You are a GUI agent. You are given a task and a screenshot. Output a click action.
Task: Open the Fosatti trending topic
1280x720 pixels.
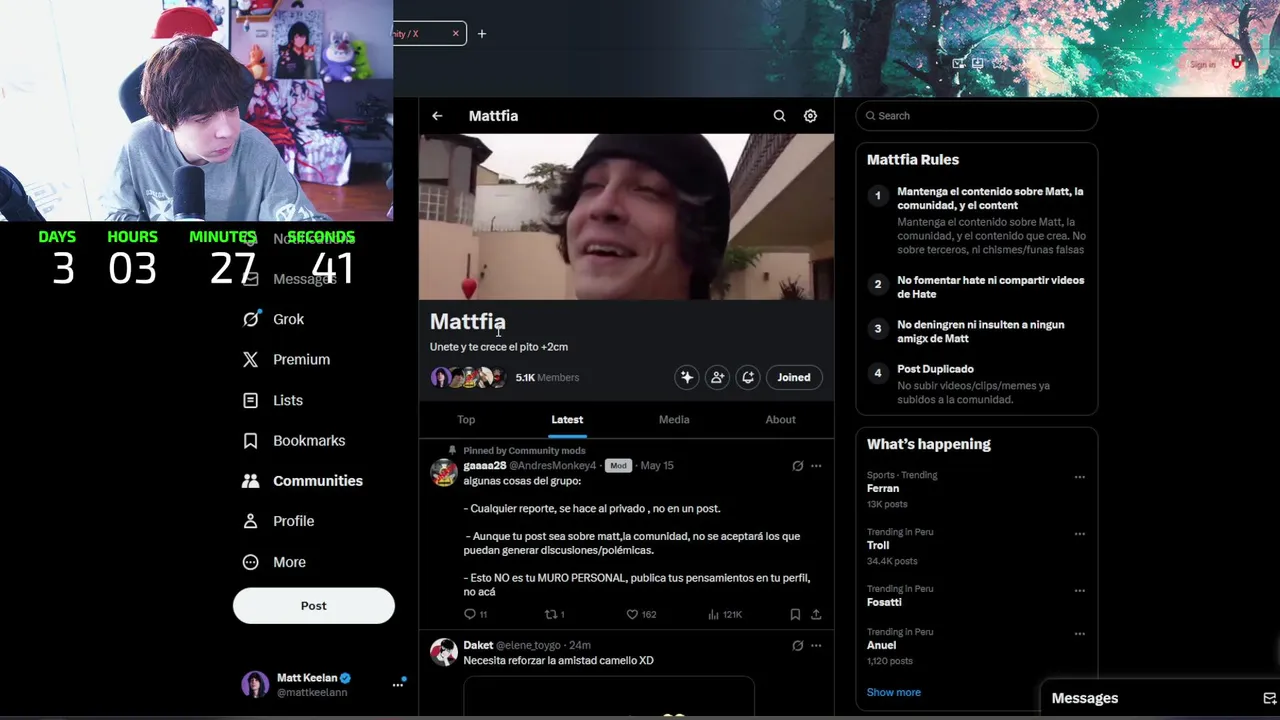(884, 603)
